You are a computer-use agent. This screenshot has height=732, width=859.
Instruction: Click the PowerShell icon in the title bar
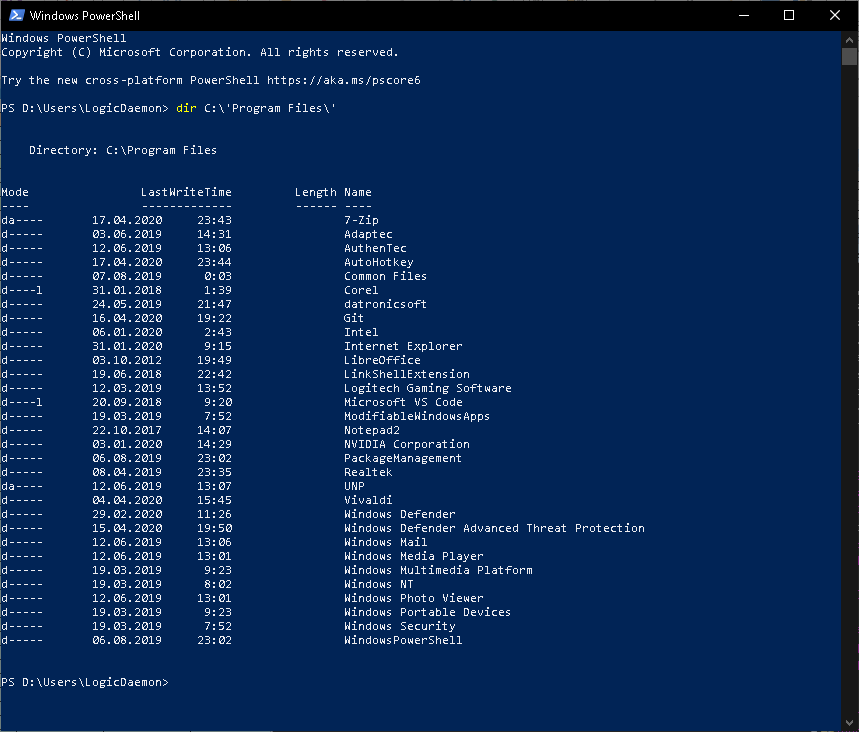click(x=14, y=15)
